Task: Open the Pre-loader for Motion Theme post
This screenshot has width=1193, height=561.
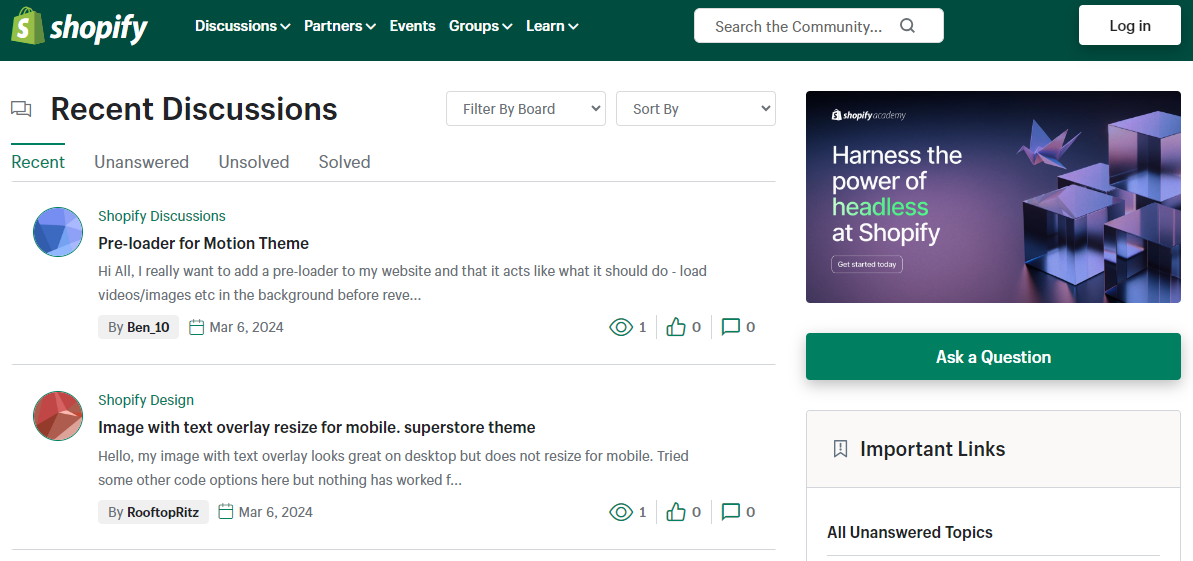Action: click(x=204, y=244)
